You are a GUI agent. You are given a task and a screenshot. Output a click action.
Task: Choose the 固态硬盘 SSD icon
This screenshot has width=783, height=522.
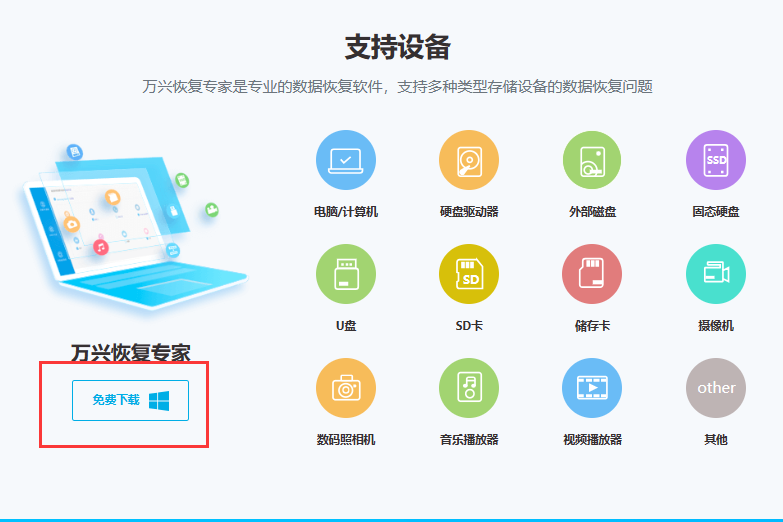(x=716, y=160)
